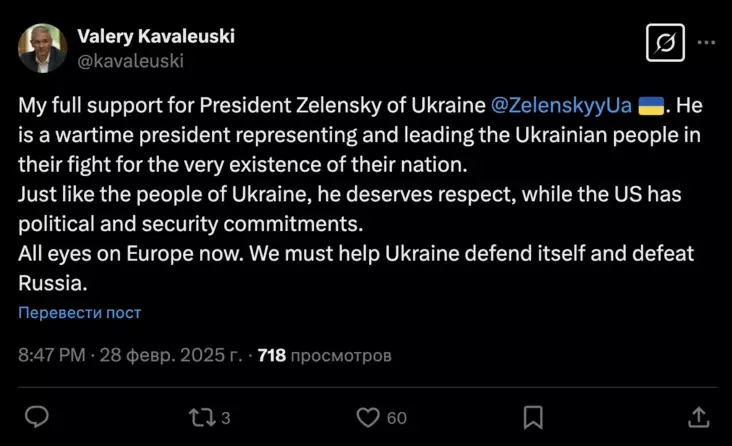
Task: Bookmark this post
Action: point(534,415)
